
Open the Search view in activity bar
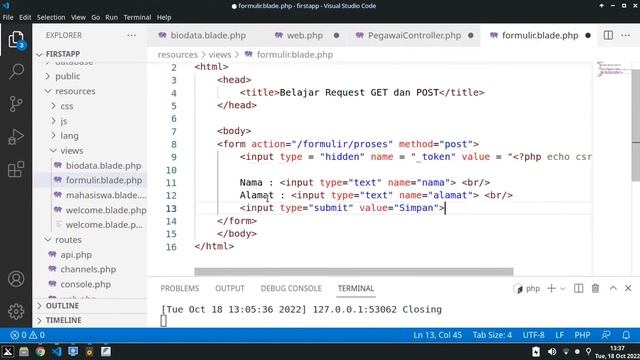(x=16, y=71)
